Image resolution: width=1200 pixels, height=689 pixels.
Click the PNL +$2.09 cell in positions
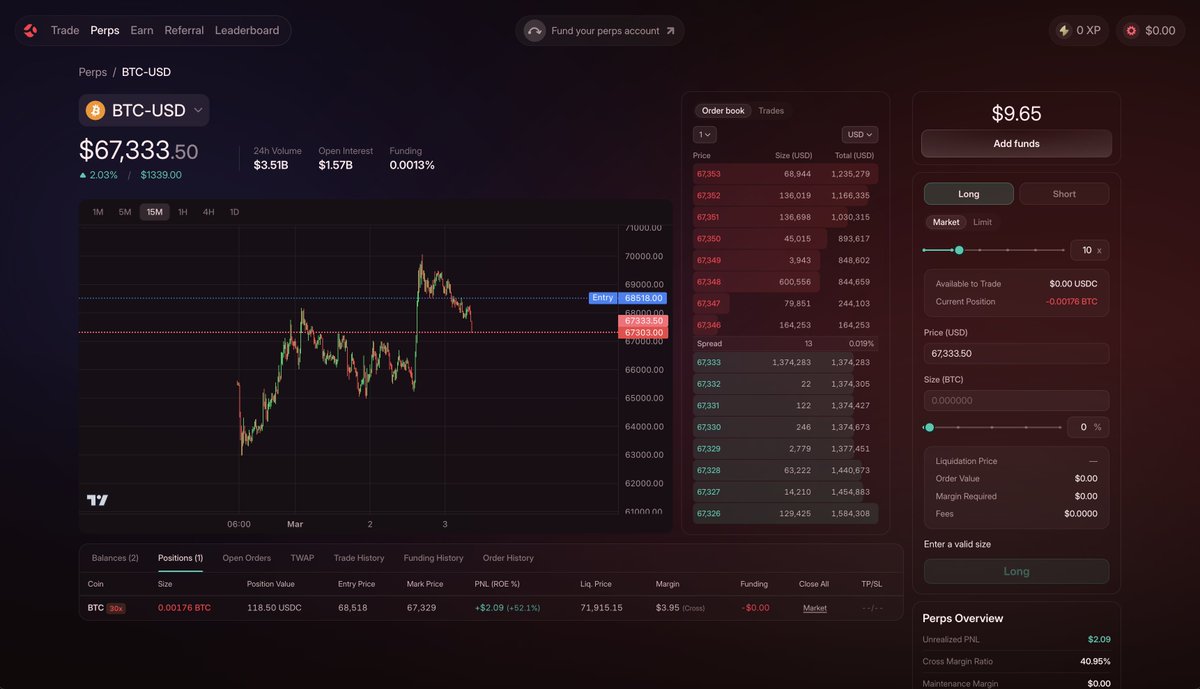[507, 608]
